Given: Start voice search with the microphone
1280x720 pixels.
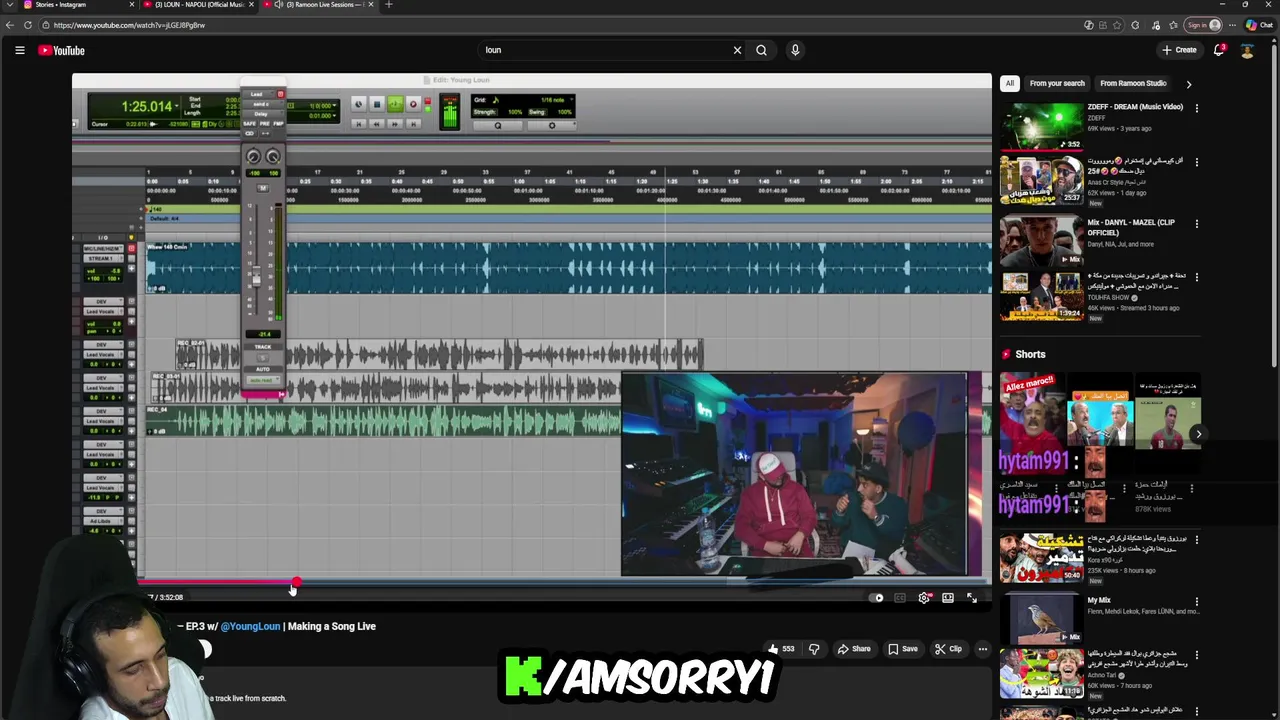Looking at the screenshot, I should click(795, 50).
